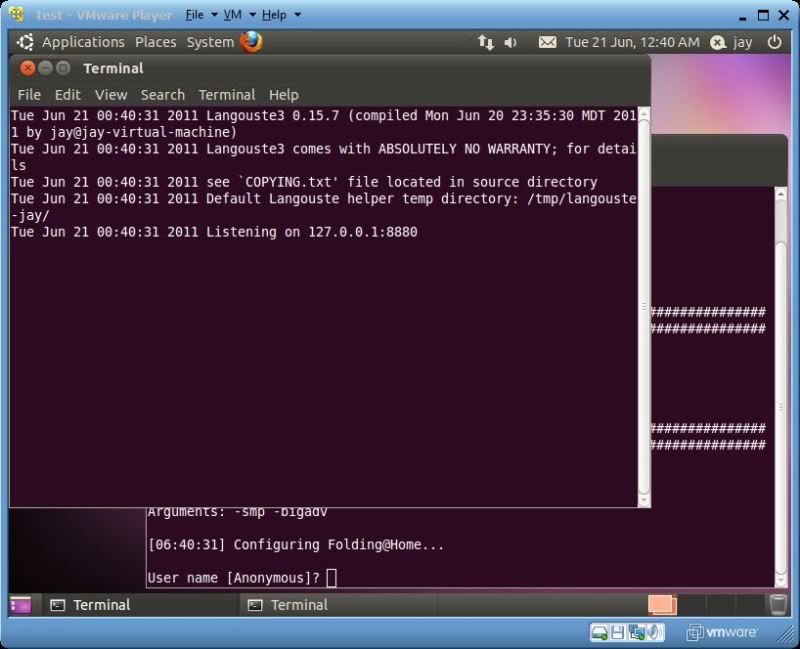800x649 pixels.
Task: Open the clock showing Tue 21 Jun, 12:40 AM
Action: (632, 42)
